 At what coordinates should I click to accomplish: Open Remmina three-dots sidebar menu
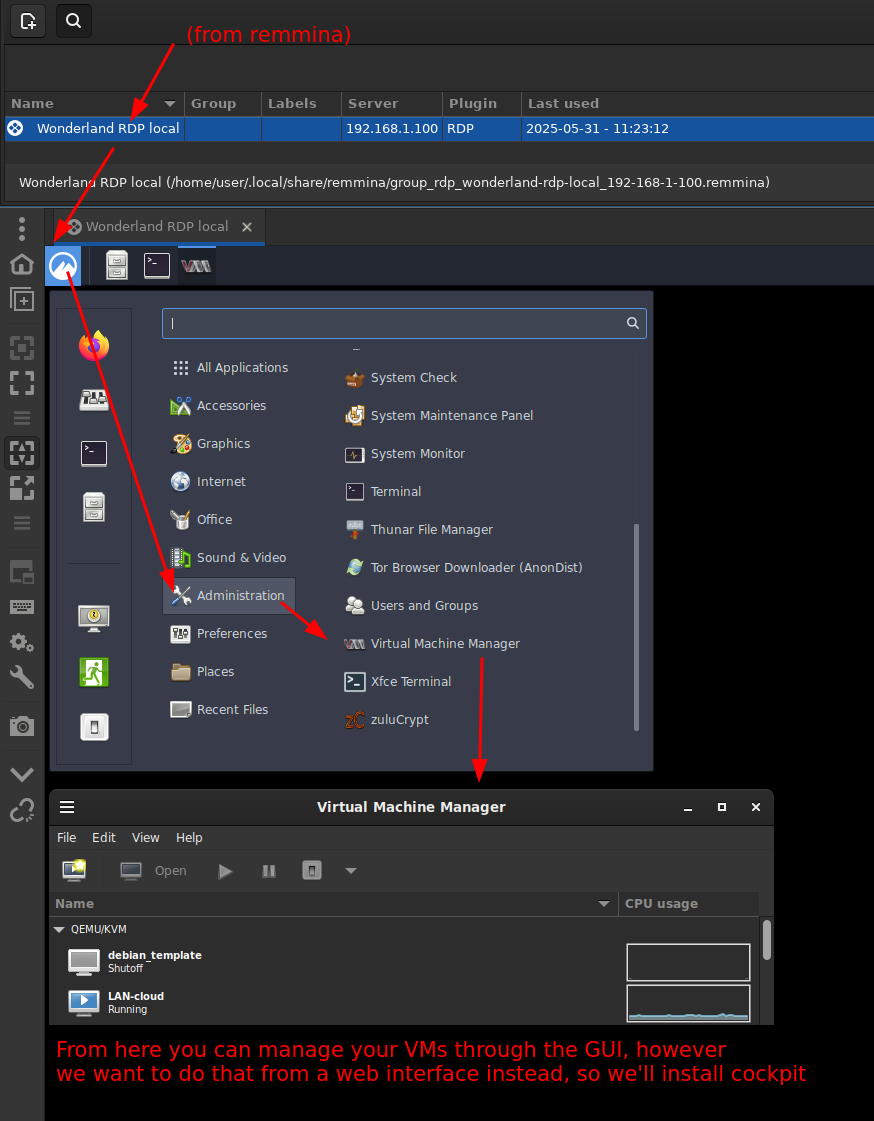(22, 229)
